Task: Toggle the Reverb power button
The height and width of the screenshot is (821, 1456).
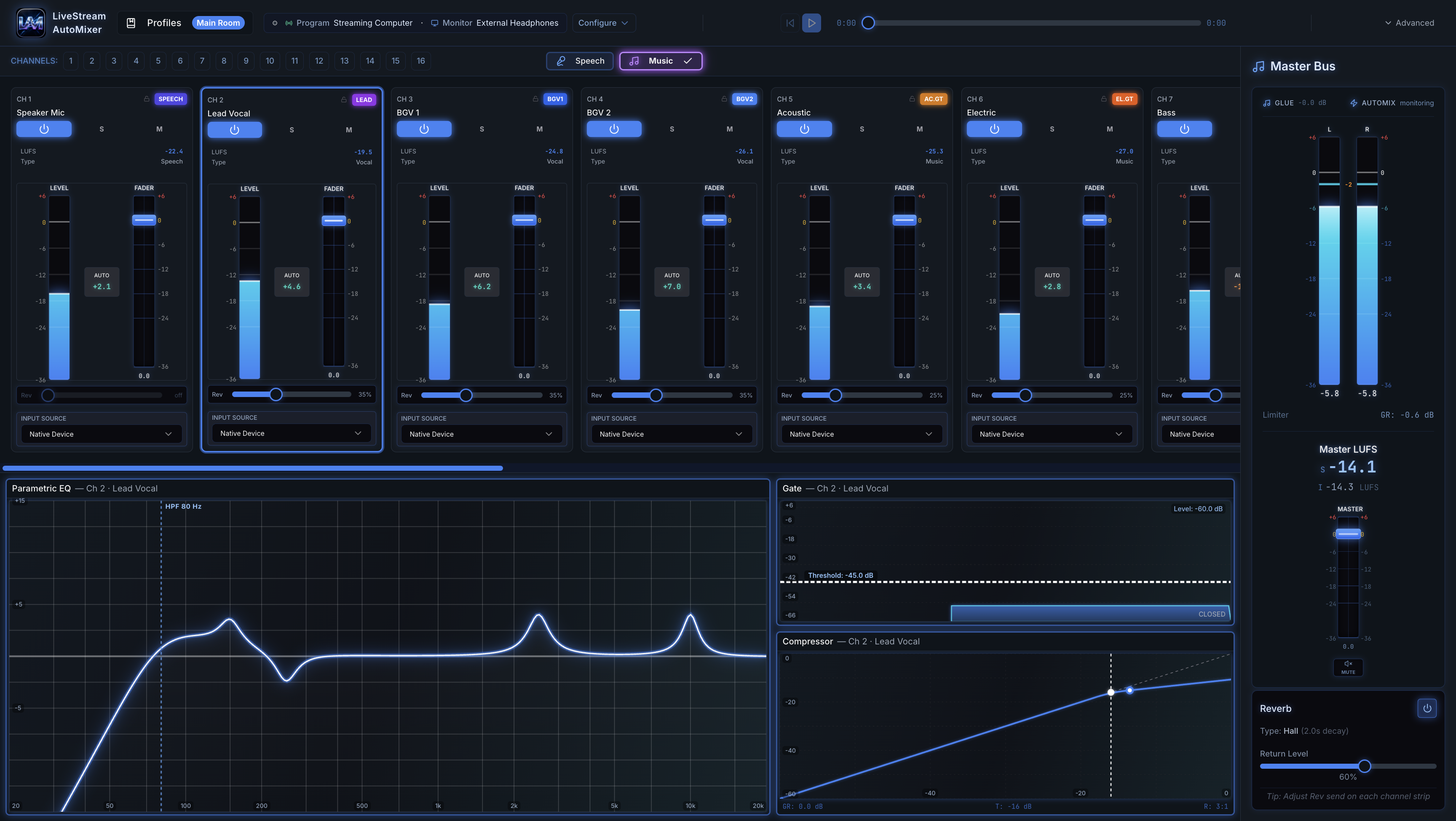Action: pos(1427,708)
